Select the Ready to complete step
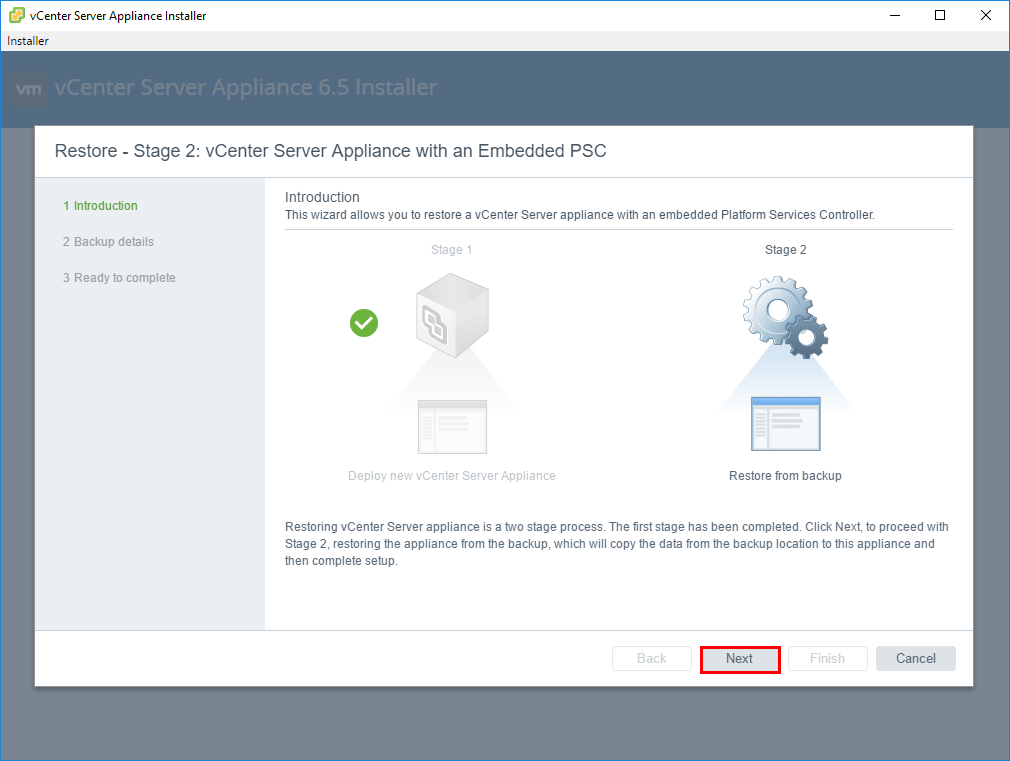This screenshot has height=761, width=1010. coord(119,278)
